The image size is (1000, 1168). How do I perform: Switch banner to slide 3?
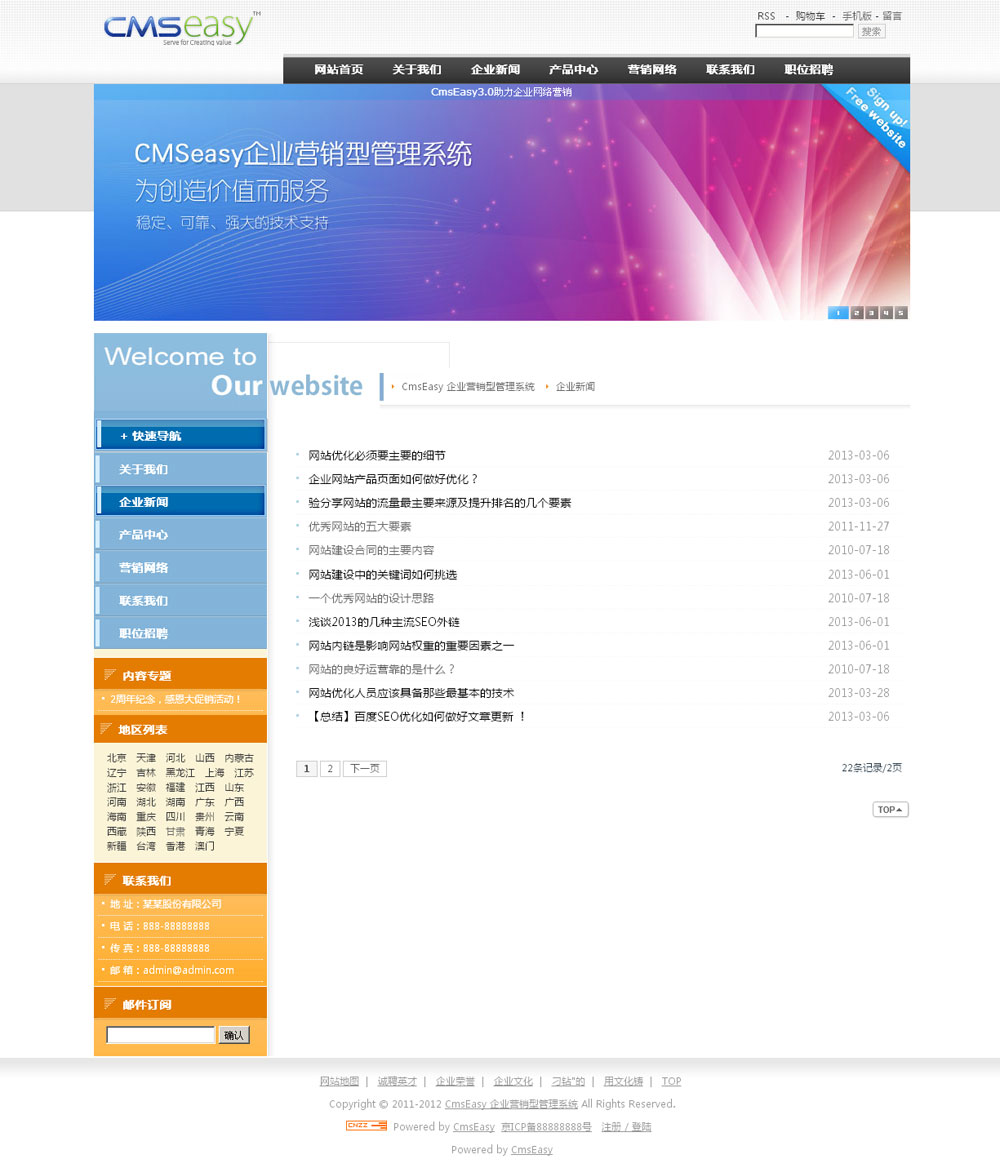(871, 313)
